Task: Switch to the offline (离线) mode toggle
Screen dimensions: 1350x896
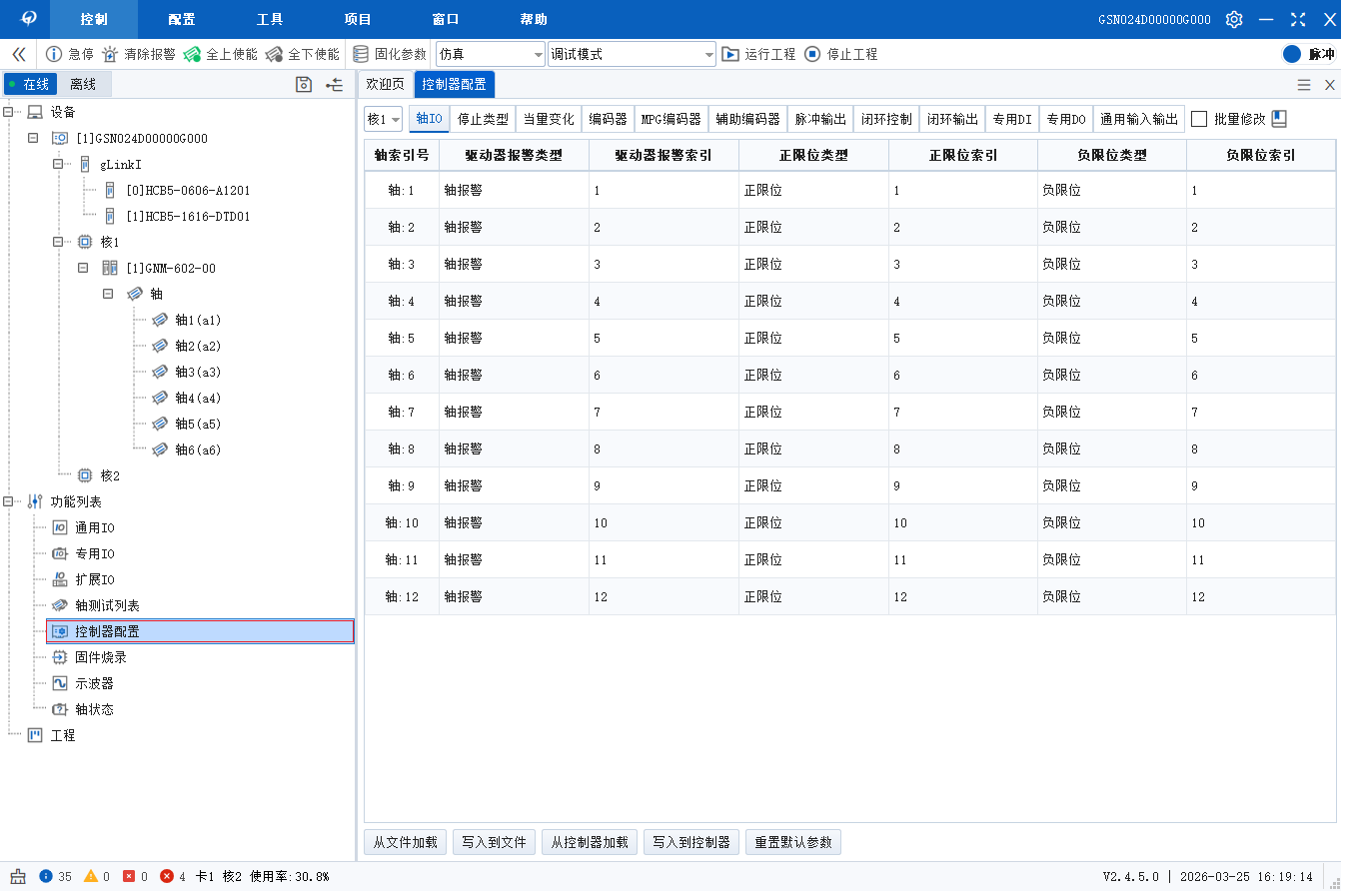Action: pos(83,84)
